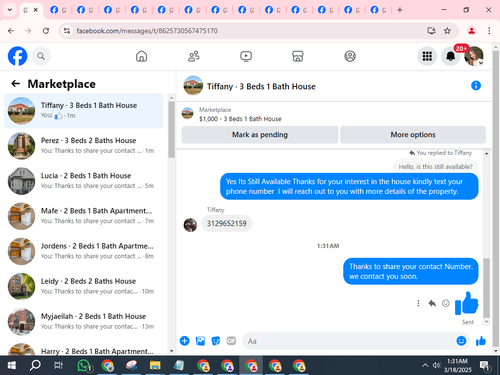
Task: Show hidden system tray icons chevron
Action: pyautogui.click(x=425, y=365)
